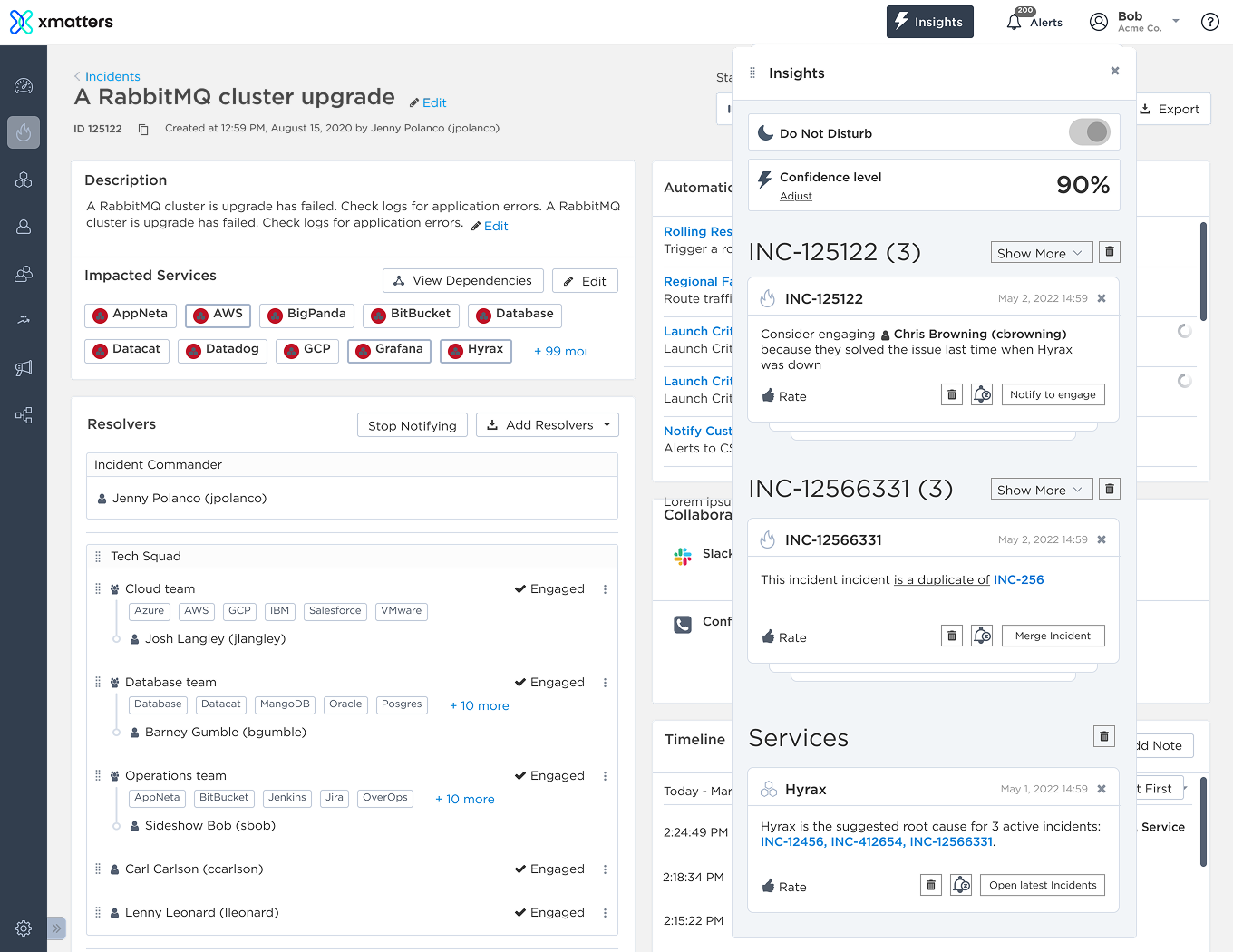Open the Bob Acme Co. user menu
The width and height of the screenshot is (1233, 952).
tap(1134, 22)
